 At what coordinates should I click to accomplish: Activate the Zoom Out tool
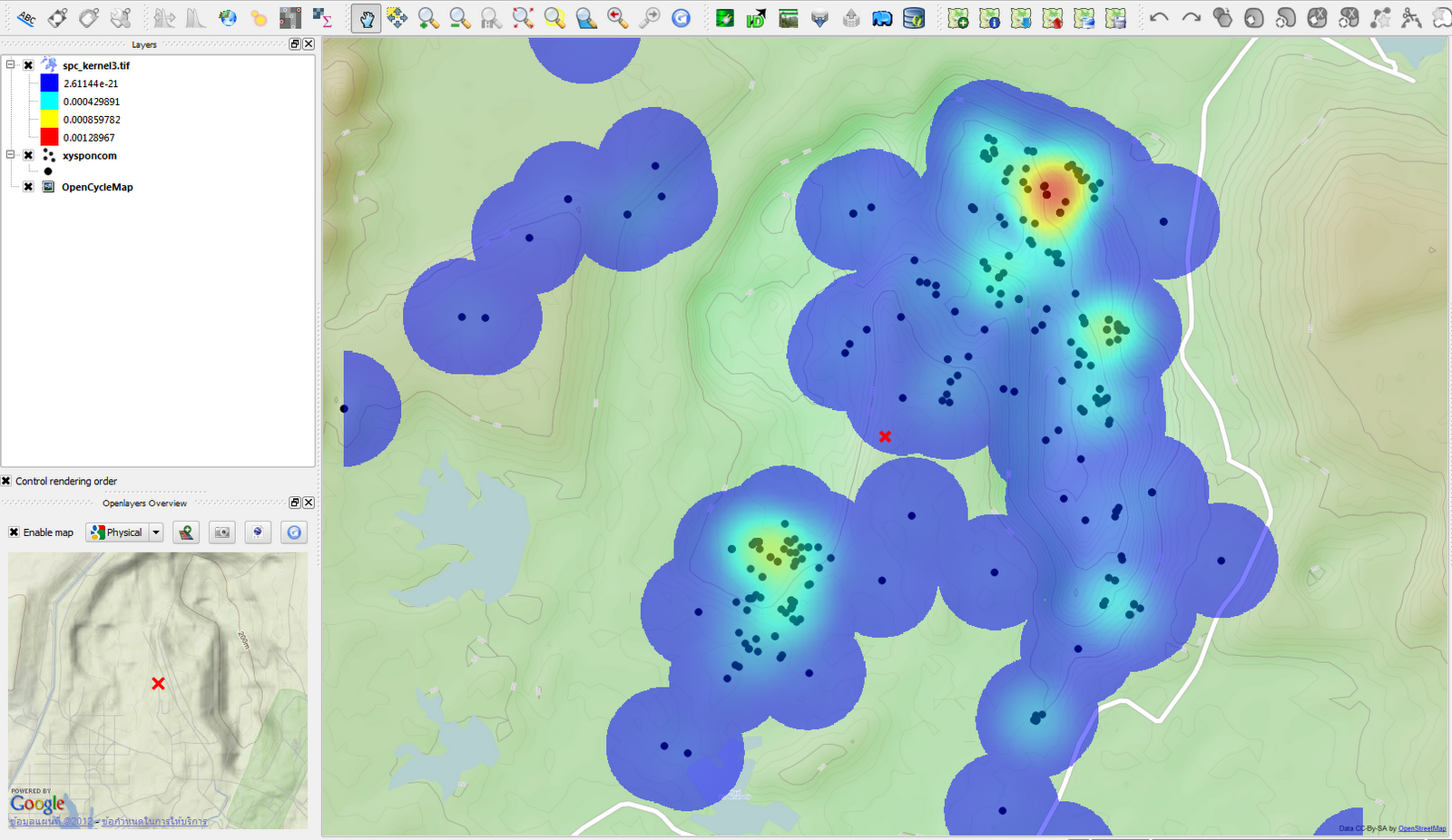point(457,17)
